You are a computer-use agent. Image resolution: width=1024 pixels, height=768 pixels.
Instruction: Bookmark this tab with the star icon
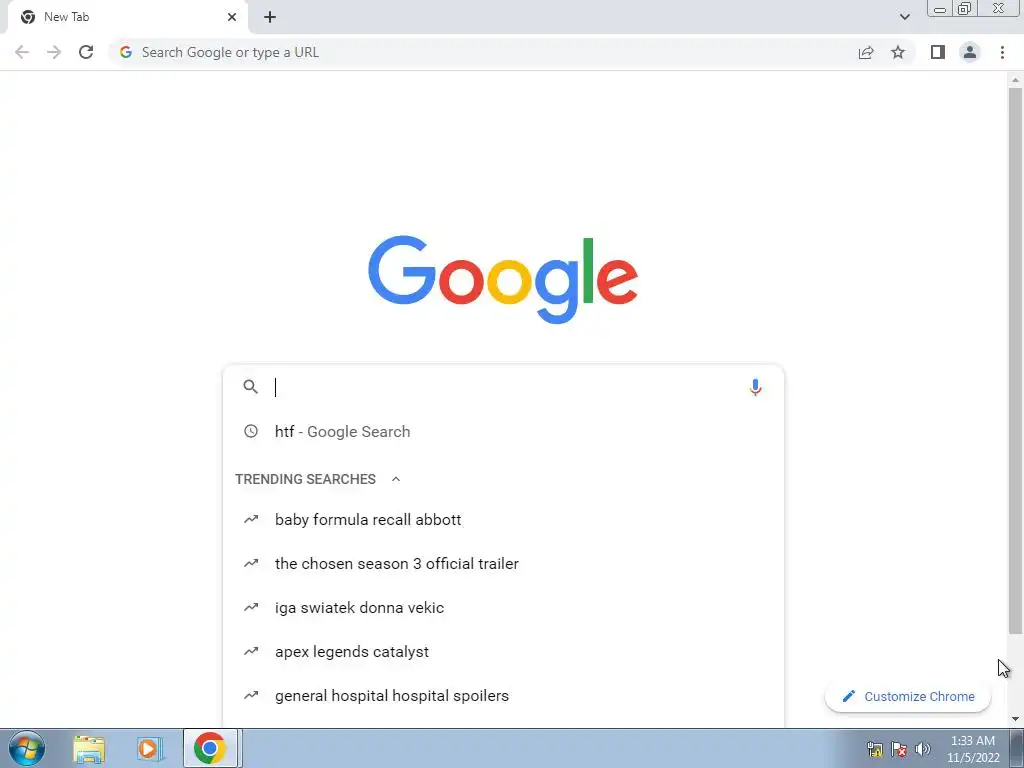coord(898,52)
